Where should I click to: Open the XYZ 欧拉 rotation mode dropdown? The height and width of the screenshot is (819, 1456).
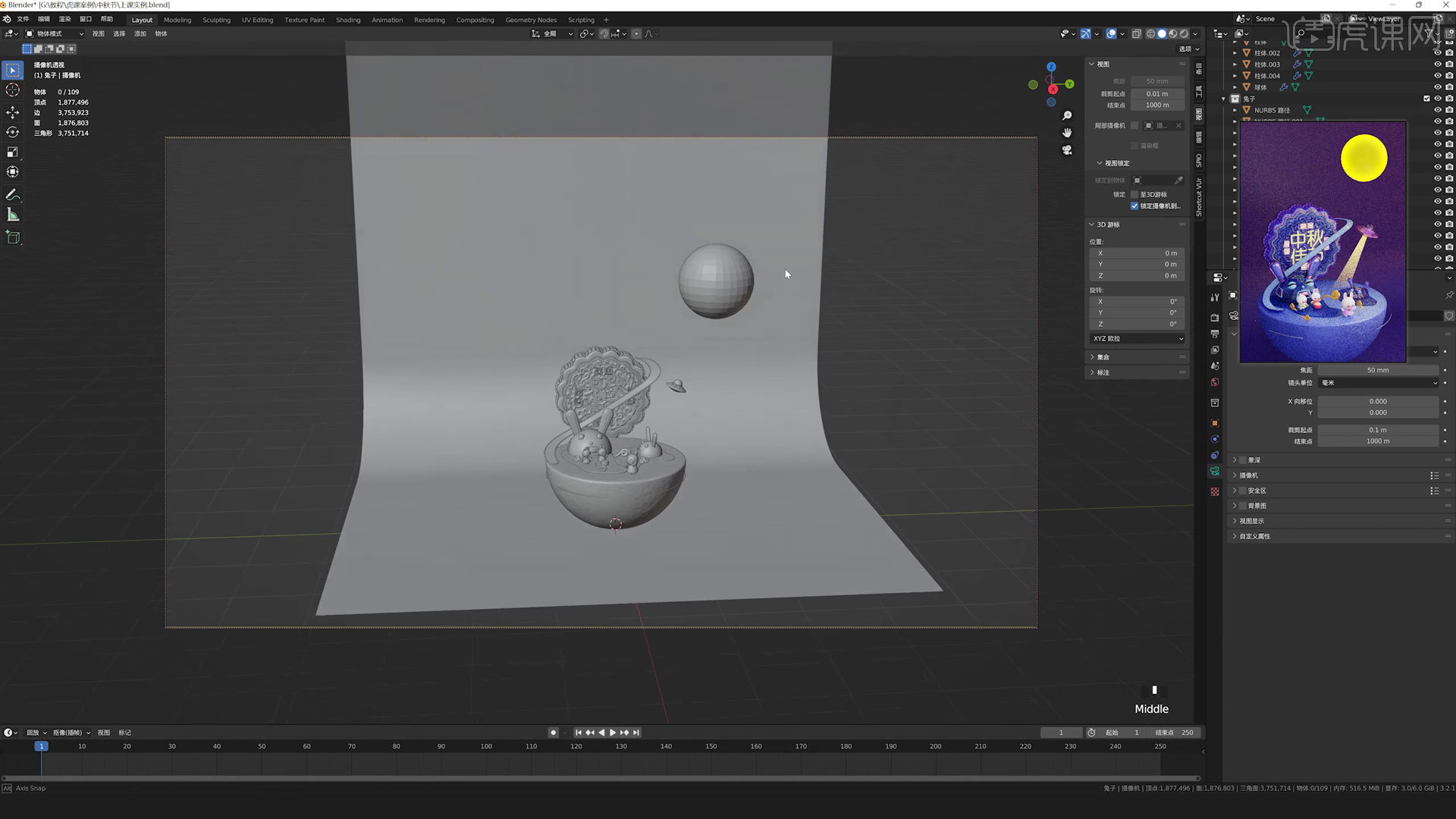1137,339
